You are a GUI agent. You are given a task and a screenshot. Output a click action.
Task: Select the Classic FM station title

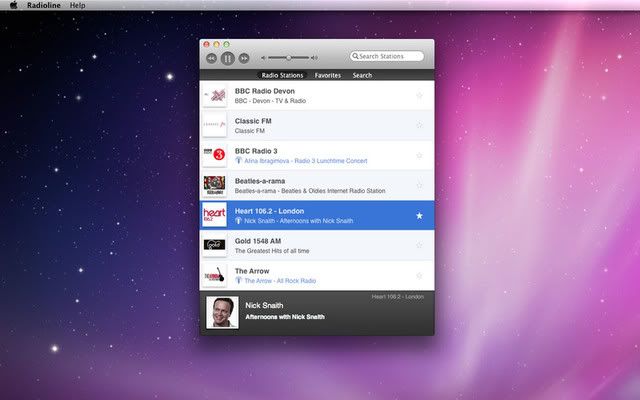click(253, 121)
